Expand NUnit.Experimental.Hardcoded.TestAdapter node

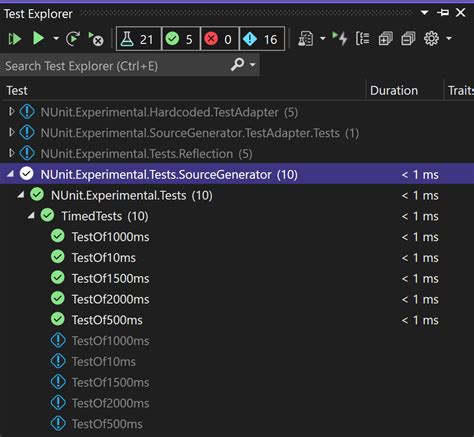(x=12, y=112)
